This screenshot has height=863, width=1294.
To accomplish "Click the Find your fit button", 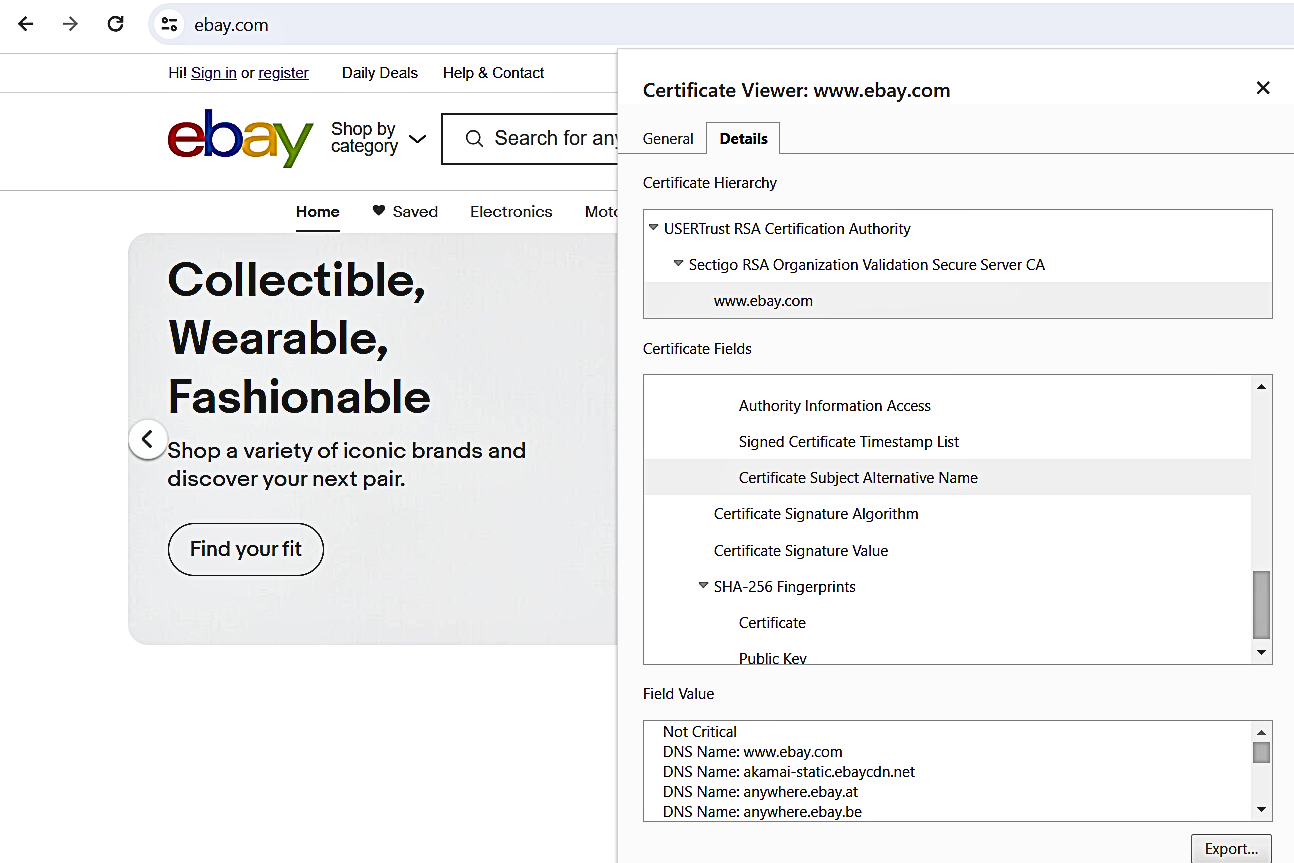I will point(245,549).
